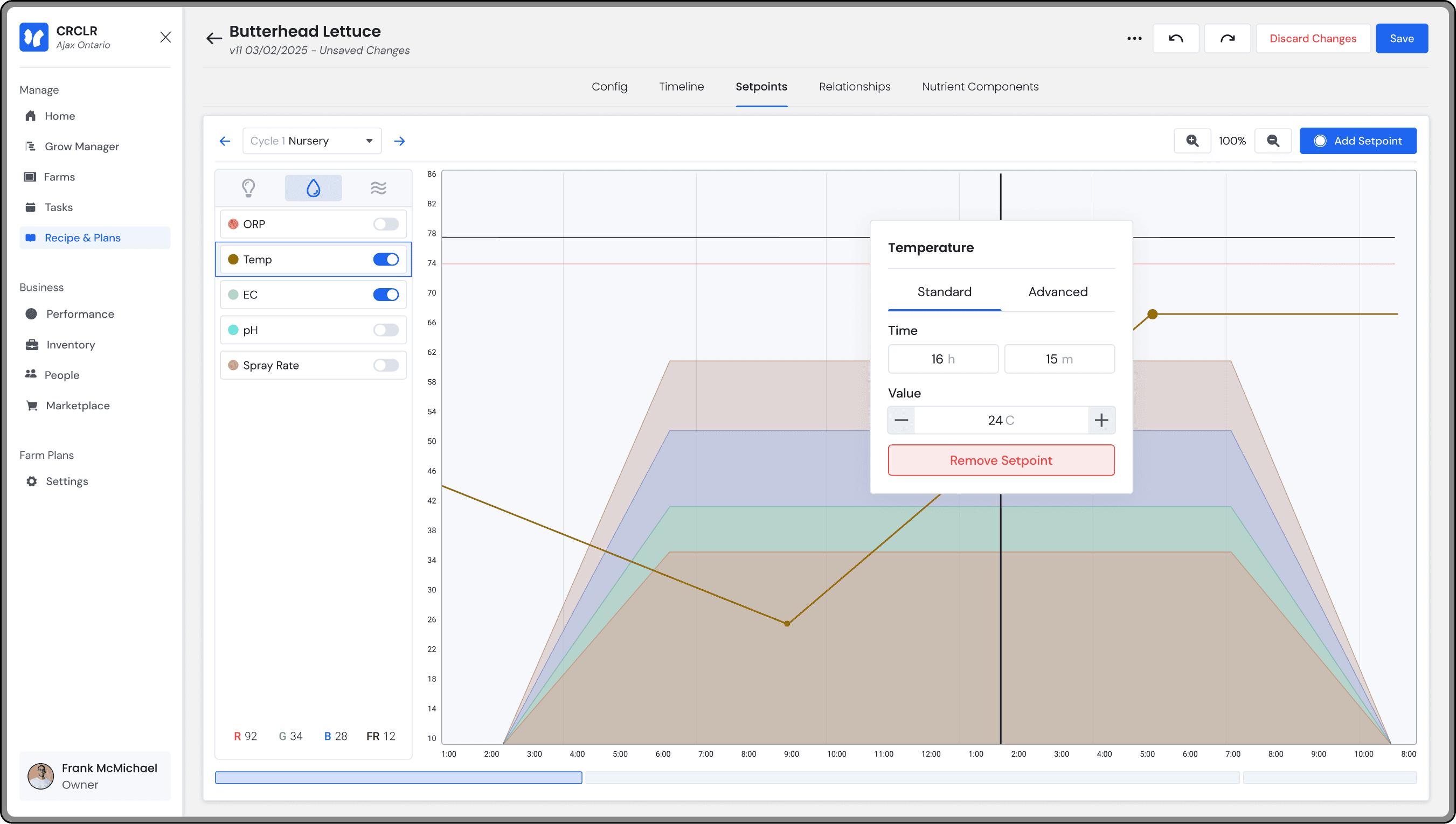Click the redo arrow icon
The image size is (1456, 824).
pos(1227,38)
